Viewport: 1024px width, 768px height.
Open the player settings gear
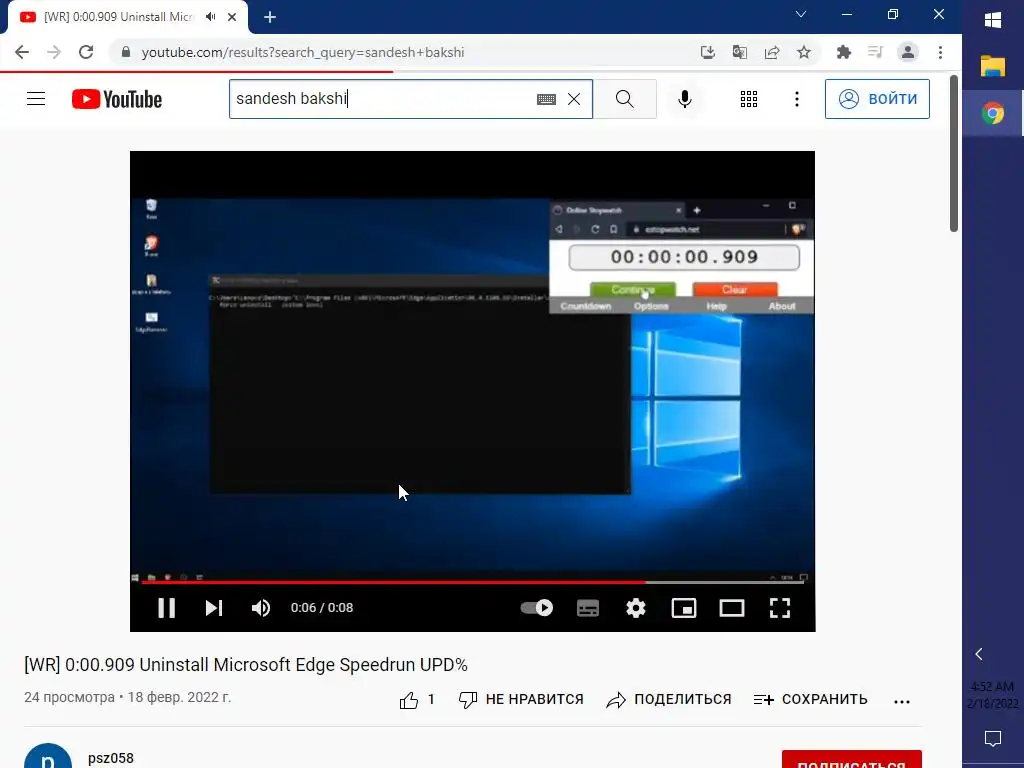tap(635, 608)
